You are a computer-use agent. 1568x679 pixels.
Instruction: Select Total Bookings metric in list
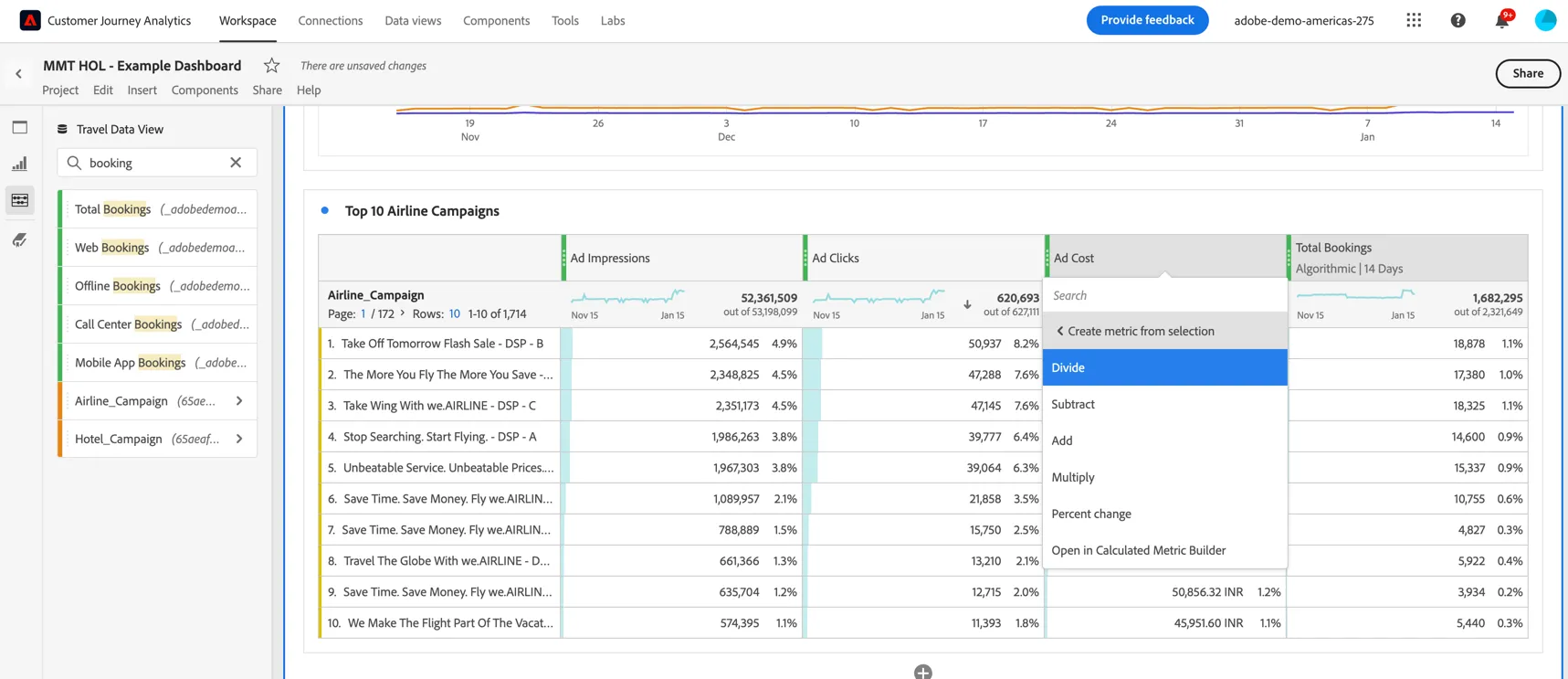[157, 209]
